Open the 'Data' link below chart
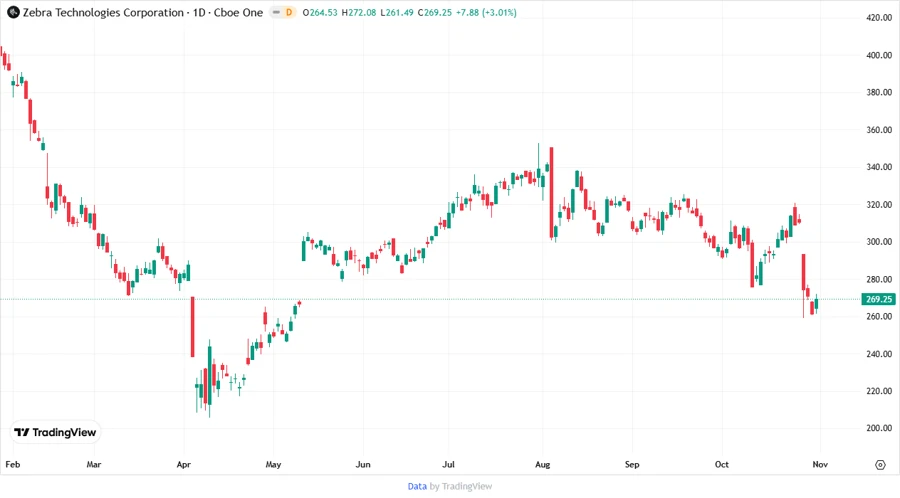This screenshot has height=498, width=900. [417, 487]
